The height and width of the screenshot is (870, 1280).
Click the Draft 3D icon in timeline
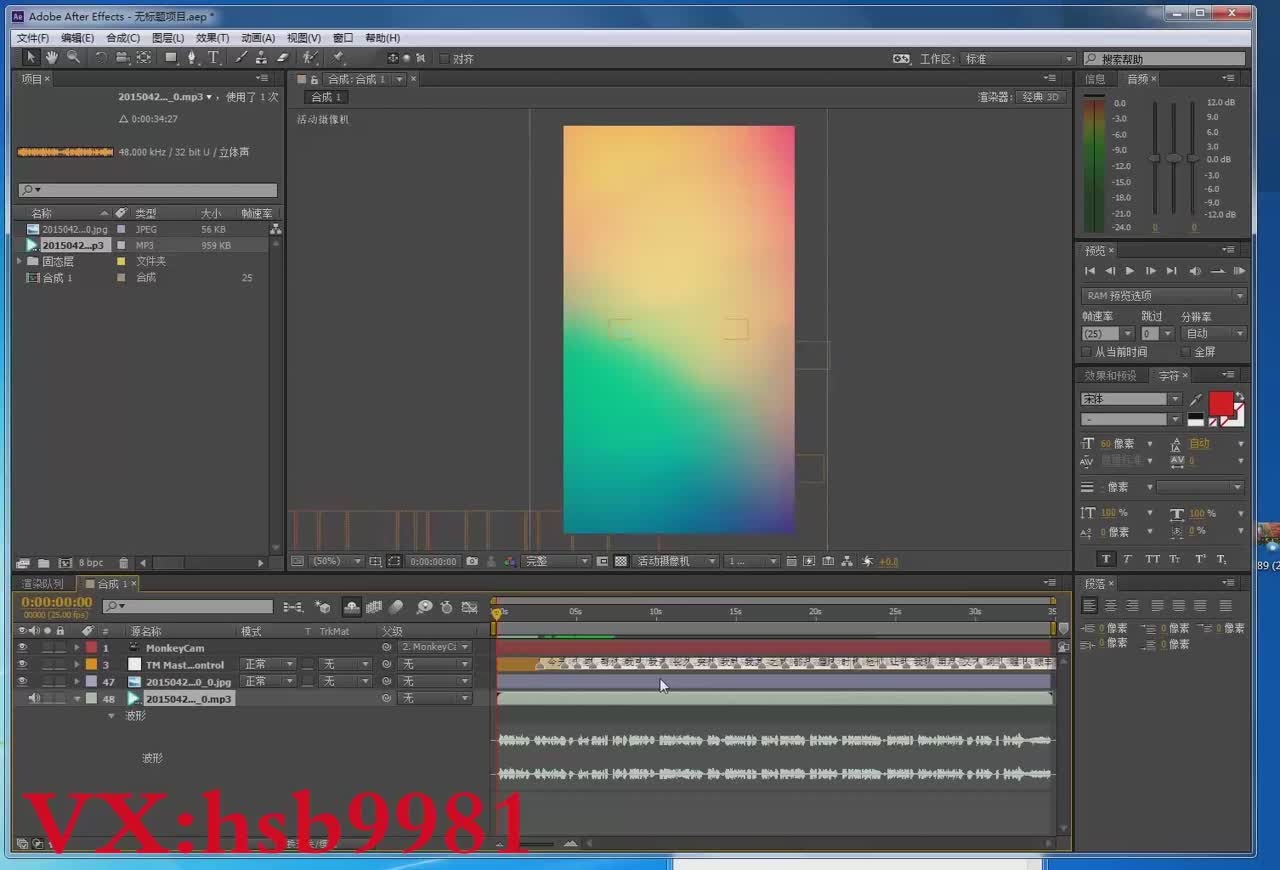tap(322, 607)
